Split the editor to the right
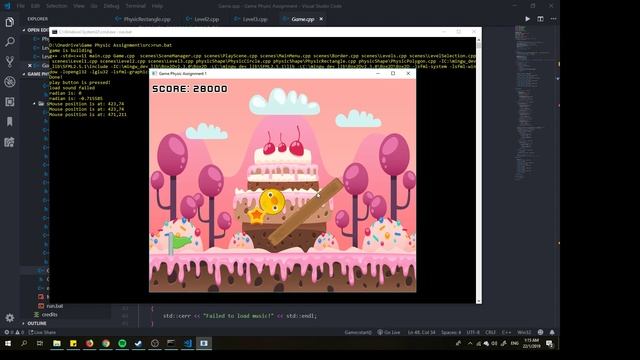Screen dimensions: 640x360 coord(540,19)
